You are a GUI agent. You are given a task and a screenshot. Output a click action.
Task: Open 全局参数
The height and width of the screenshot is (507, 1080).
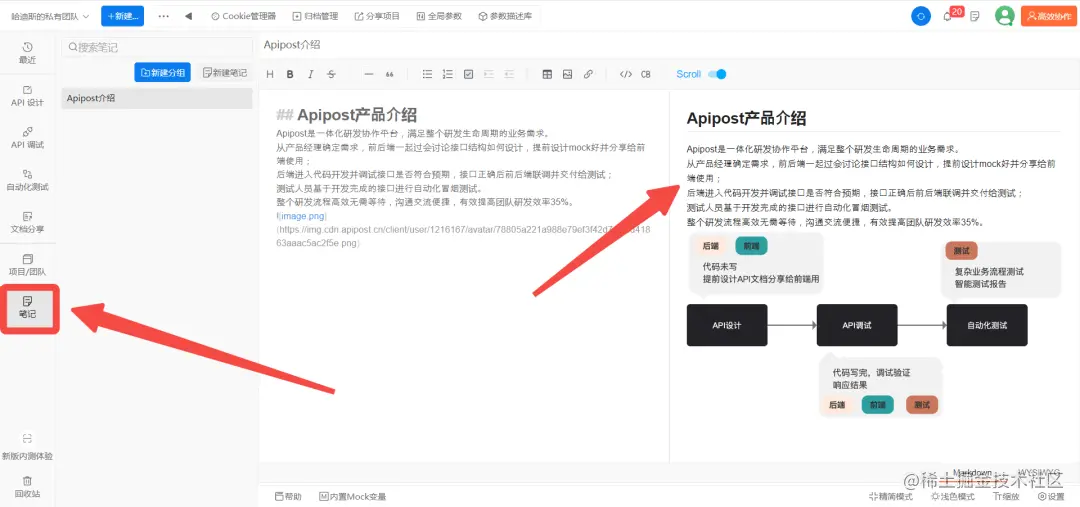[439, 16]
